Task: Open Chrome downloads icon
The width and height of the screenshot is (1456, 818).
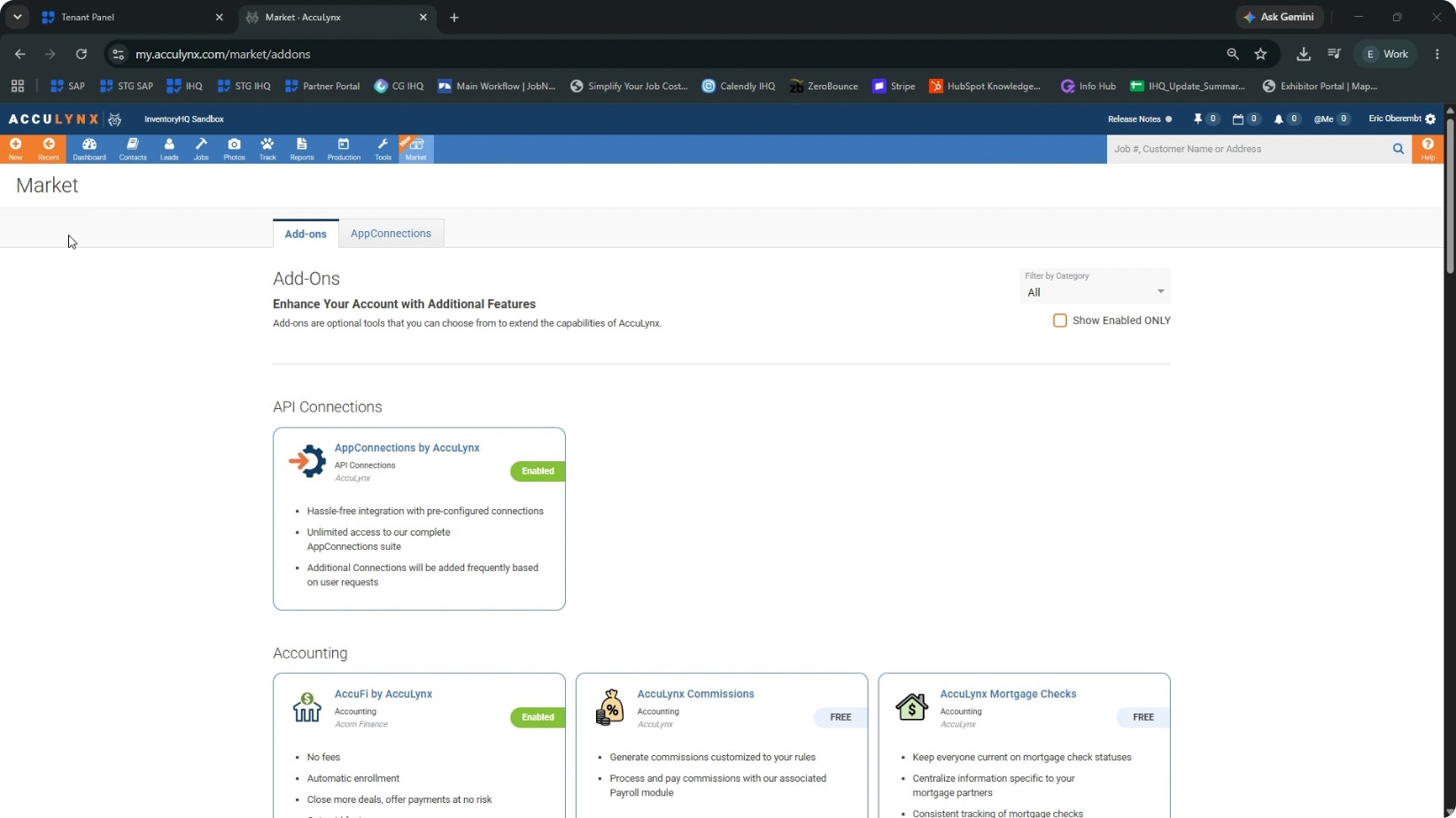Action: pos(1304,54)
